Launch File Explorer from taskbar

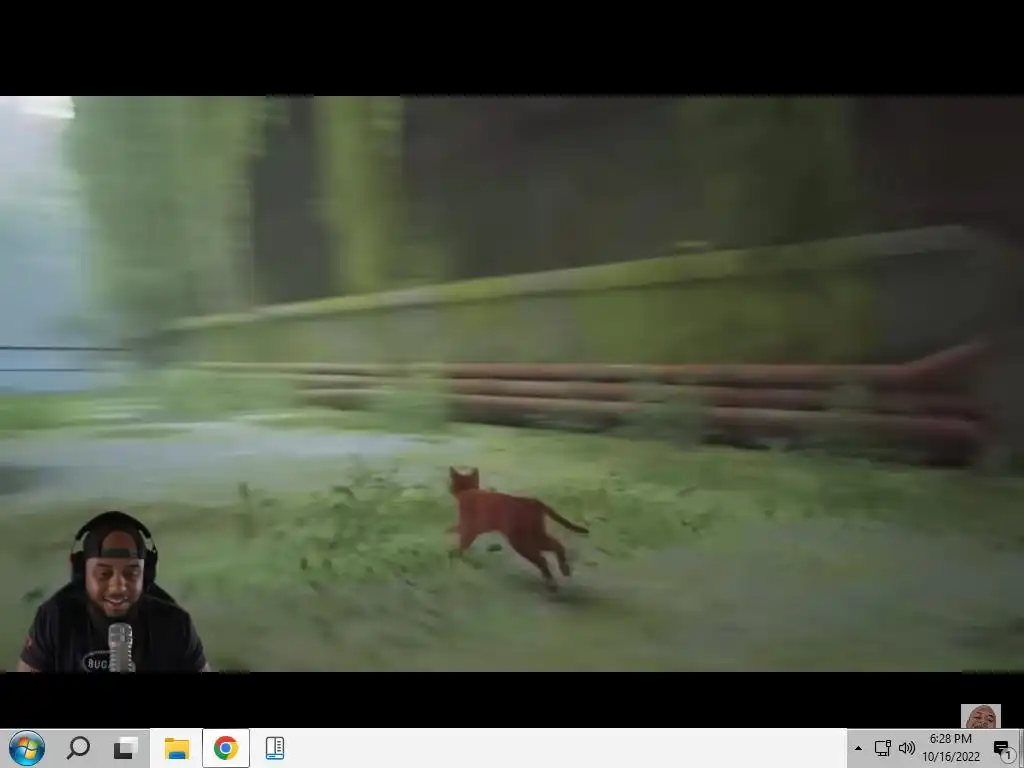176,748
